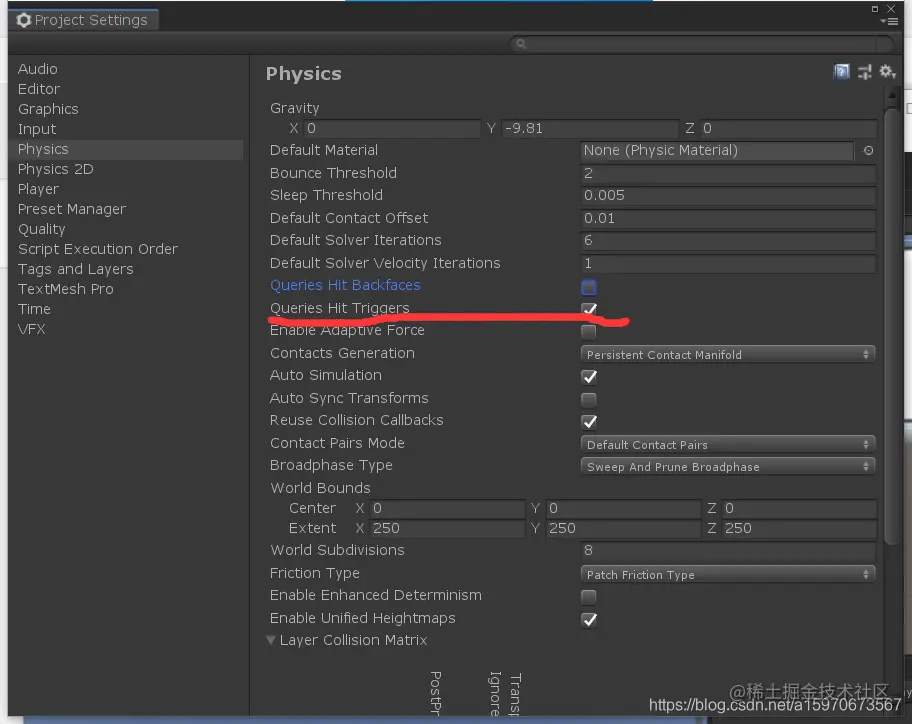Open TextMesh Pro settings
Screen dimensions: 912x724
pos(66,289)
